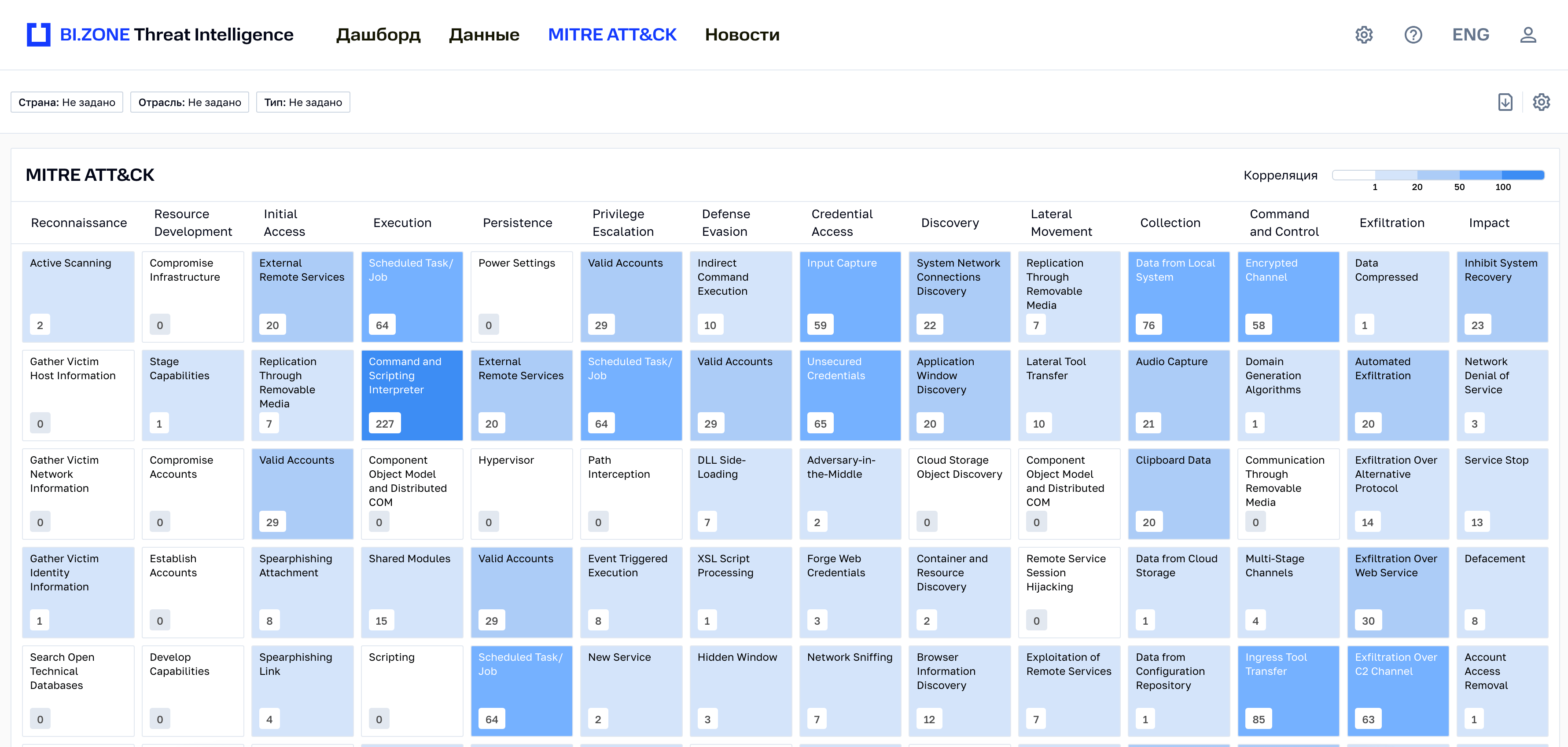Open Data from Local System card
Viewport: 1568px width, 747px height.
pyautogui.click(x=1179, y=297)
